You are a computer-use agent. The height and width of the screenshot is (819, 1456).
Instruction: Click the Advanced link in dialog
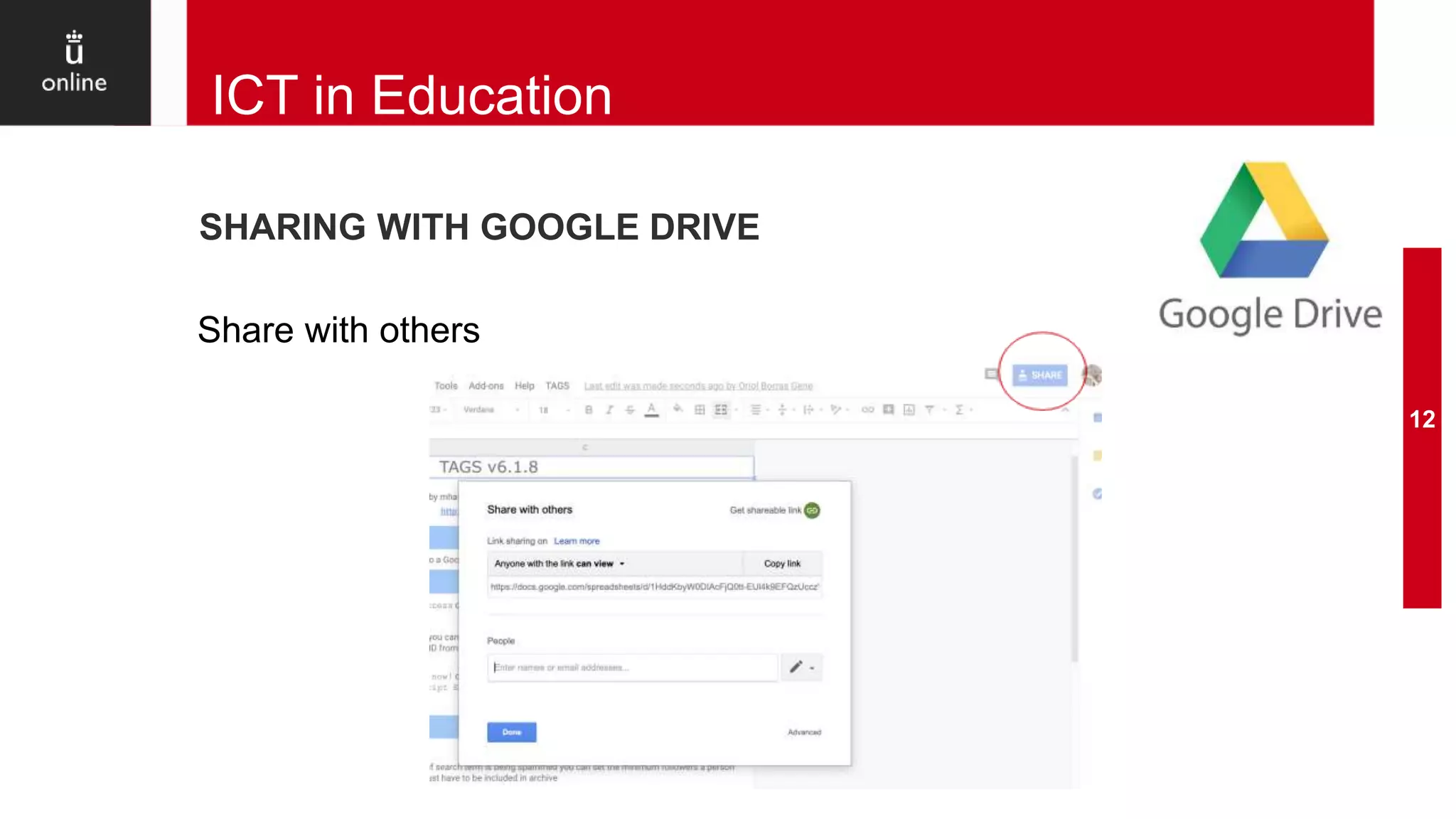tap(804, 732)
